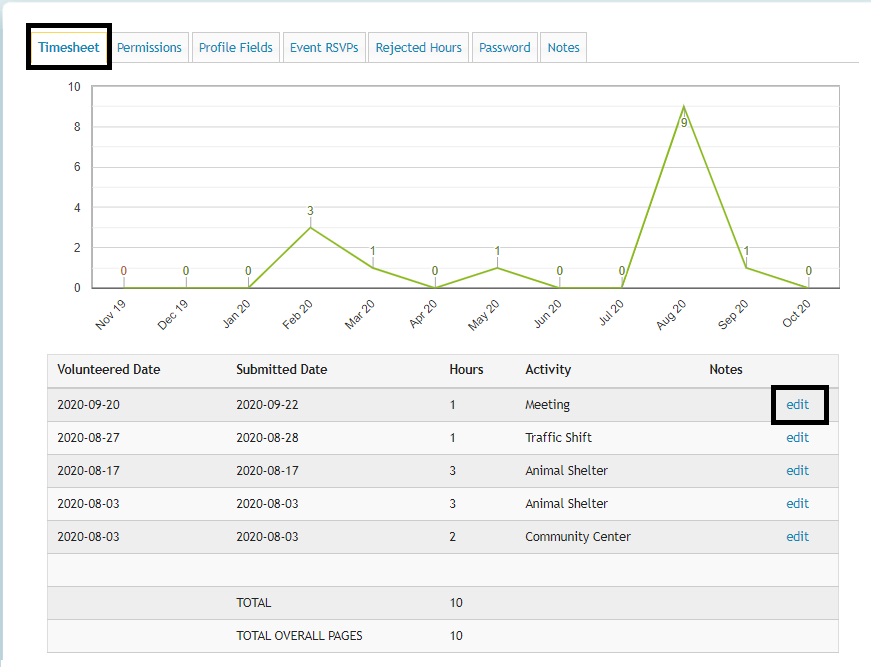Open the Timesheet tab
Viewport: 871px width, 667px height.
[x=69, y=48]
